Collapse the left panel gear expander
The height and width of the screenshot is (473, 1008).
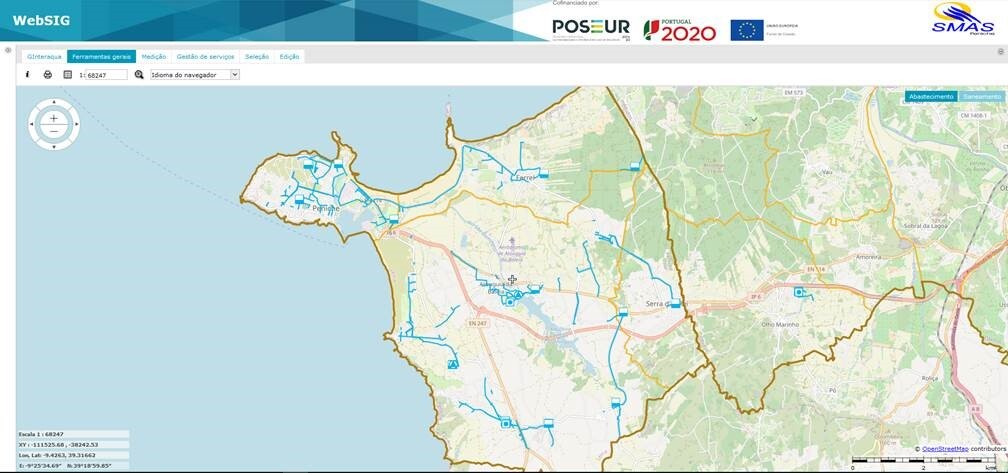pyautogui.click(x=8, y=50)
